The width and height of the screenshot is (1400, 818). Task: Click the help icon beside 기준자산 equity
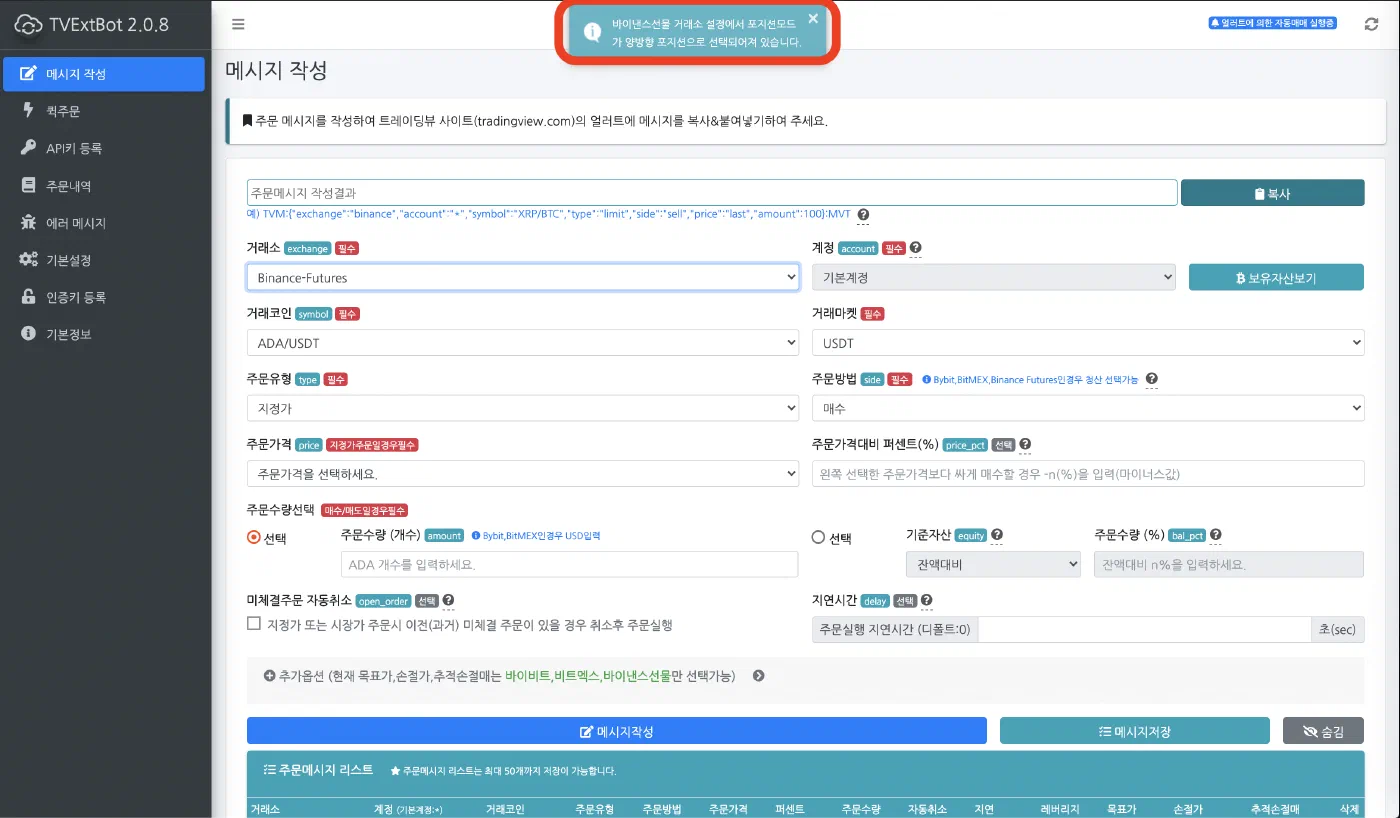tap(997, 535)
